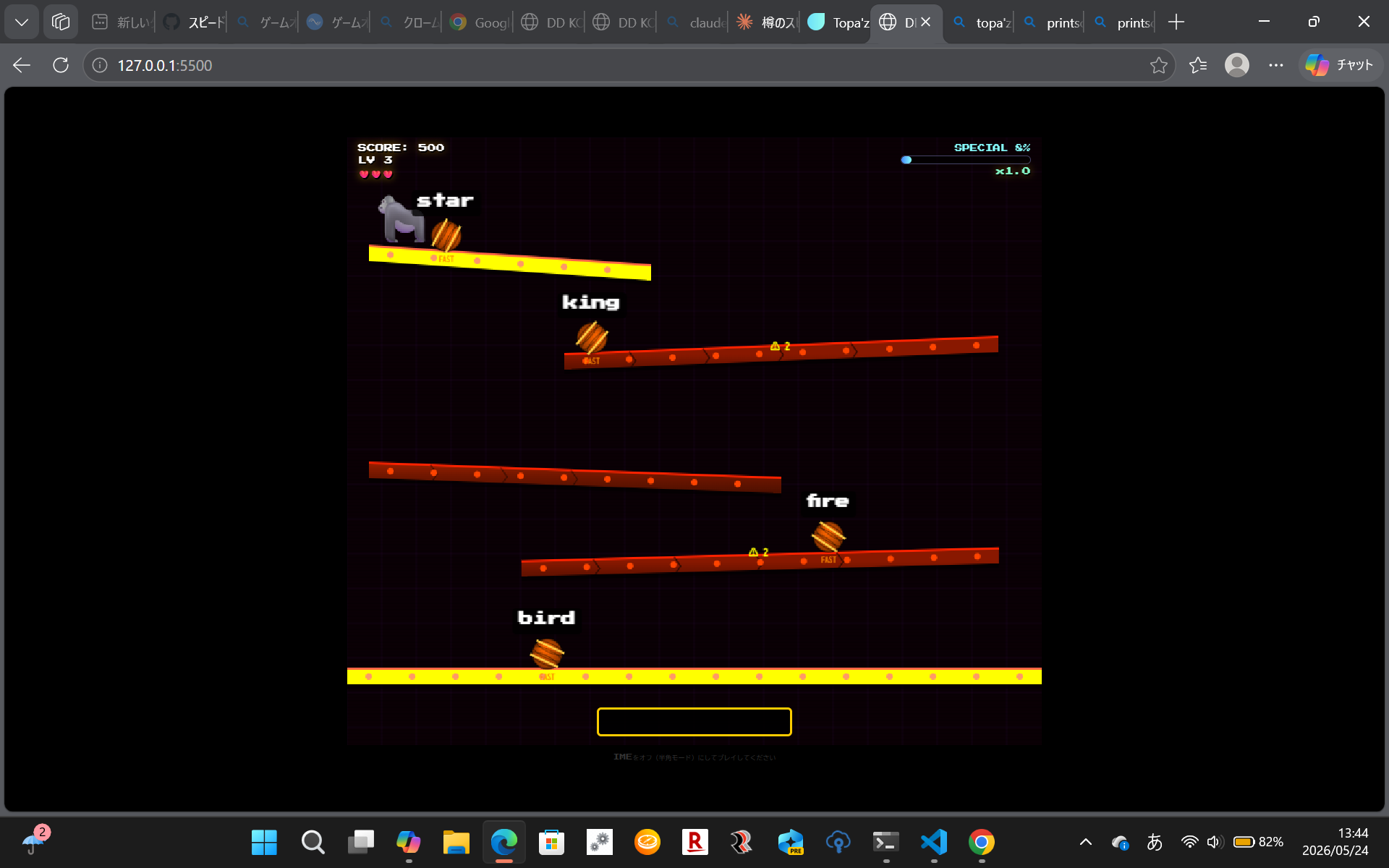Open File Explorer from the taskbar
The image size is (1389, 868).
(456, 842)
